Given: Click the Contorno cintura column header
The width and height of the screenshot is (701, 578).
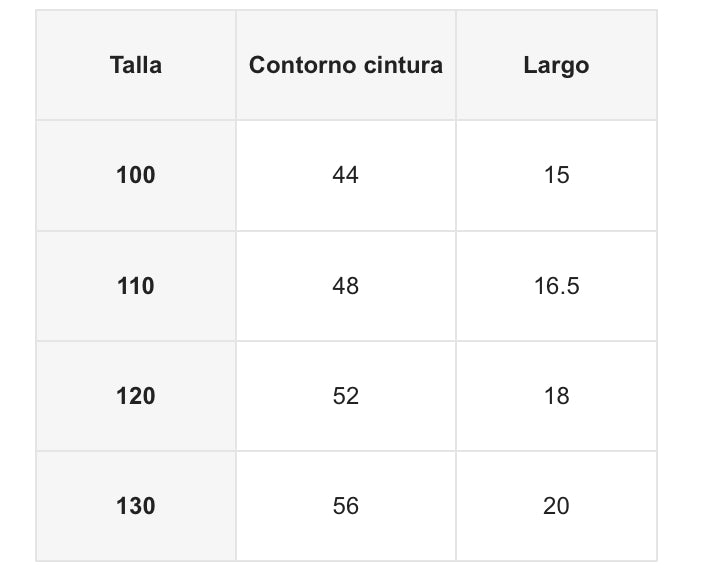Looking at the screenshot, I should [346, 66].
